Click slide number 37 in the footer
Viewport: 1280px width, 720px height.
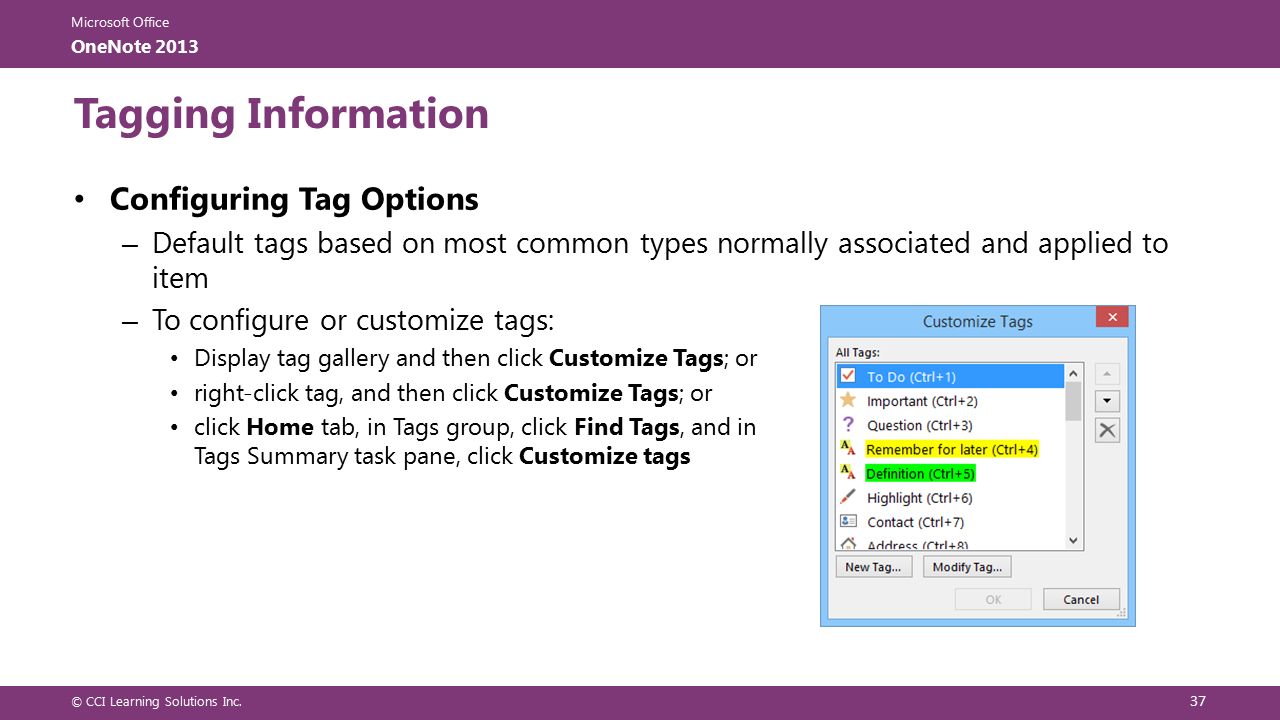[1197, 700]
